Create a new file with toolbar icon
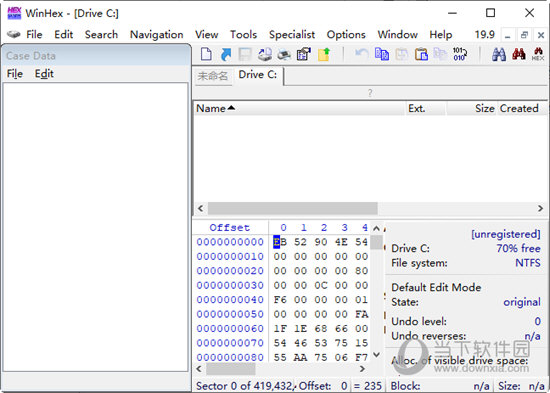This screenshot has width=550, height=393. (x=206, y=54)
